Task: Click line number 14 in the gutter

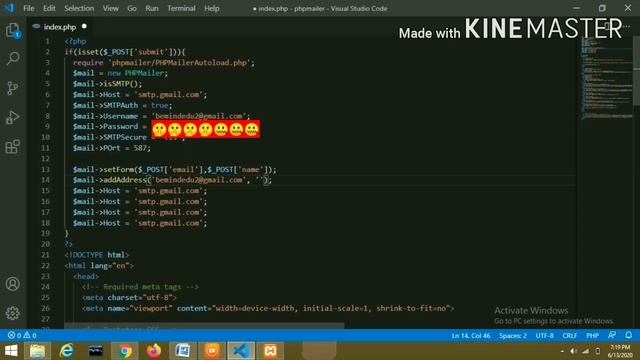Action: [x=45, y=180]
